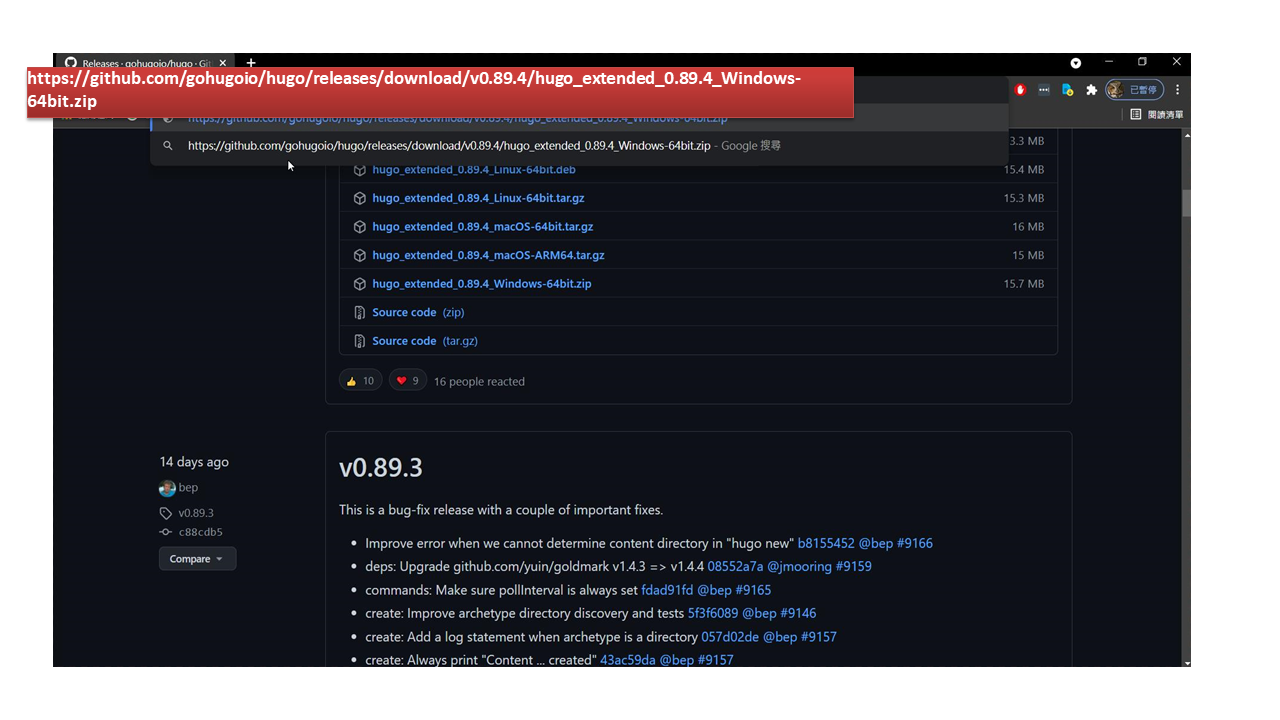Screen dimensions: 1280x720
Task: Open the reading list icon
Action: (1157, 115)
